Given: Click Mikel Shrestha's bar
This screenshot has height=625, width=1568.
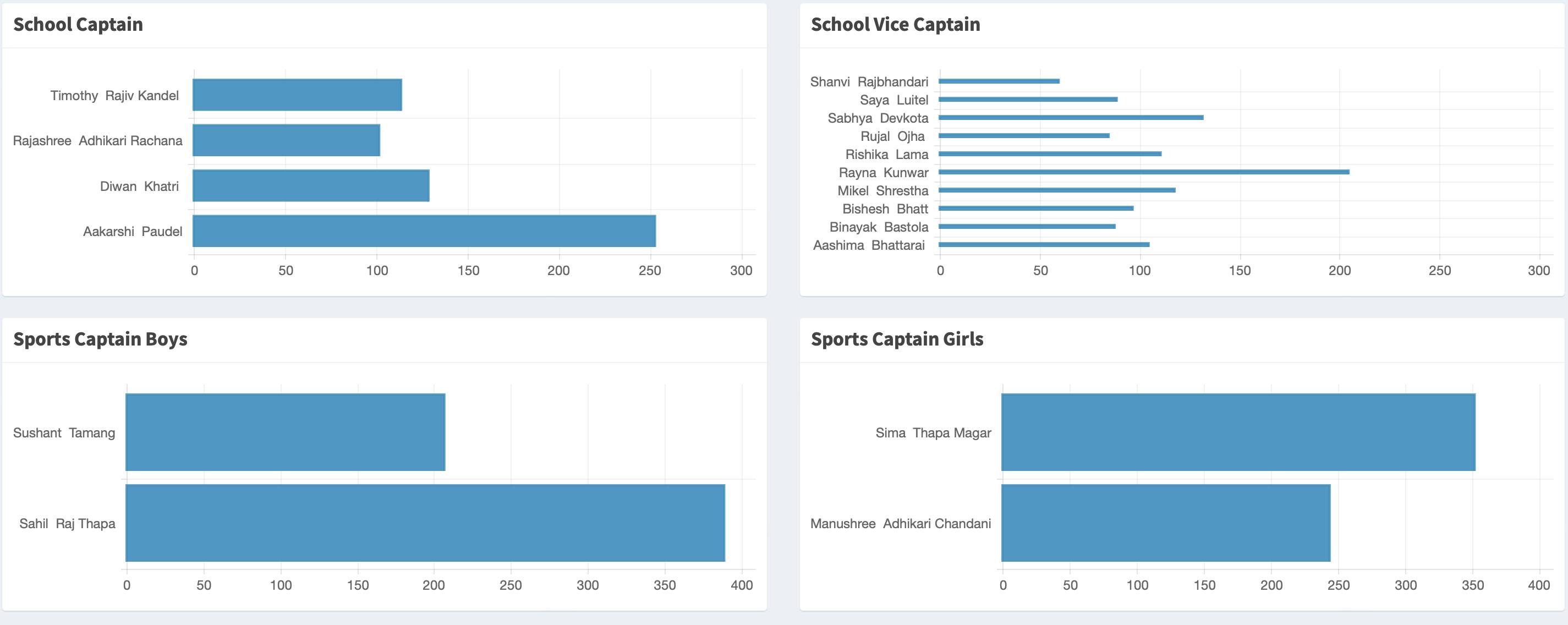Looking at the screenshot, I should click(1057, 190).
